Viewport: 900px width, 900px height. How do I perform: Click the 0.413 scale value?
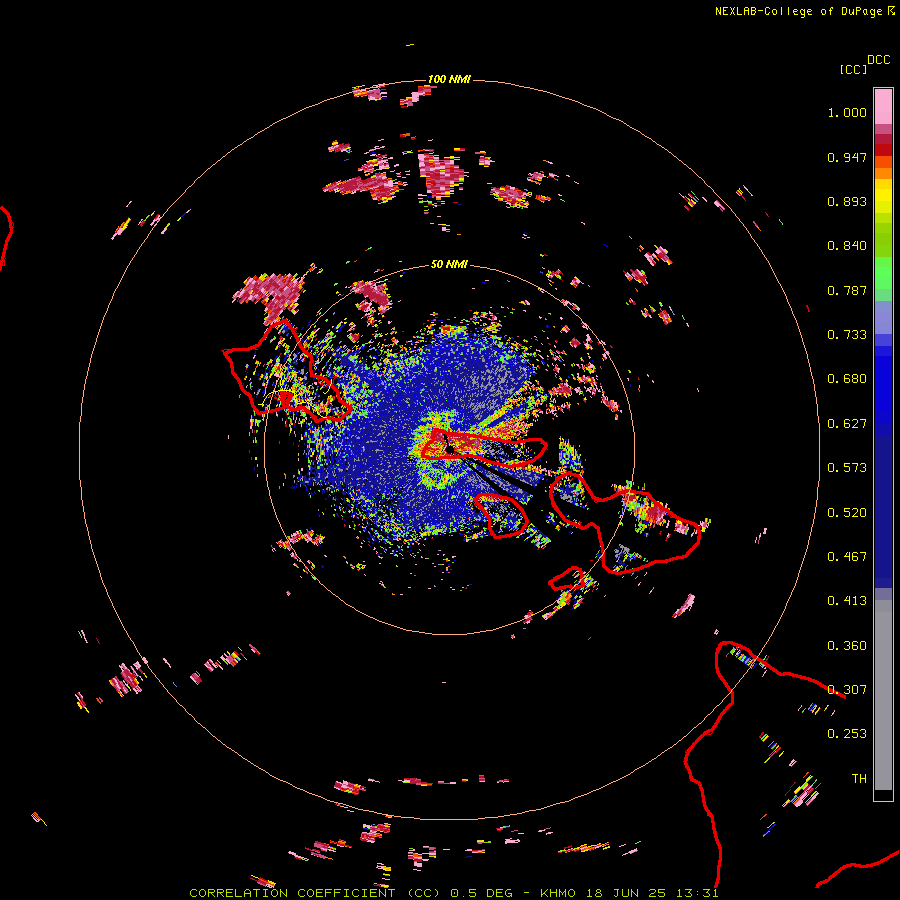[x=847, y=601]
